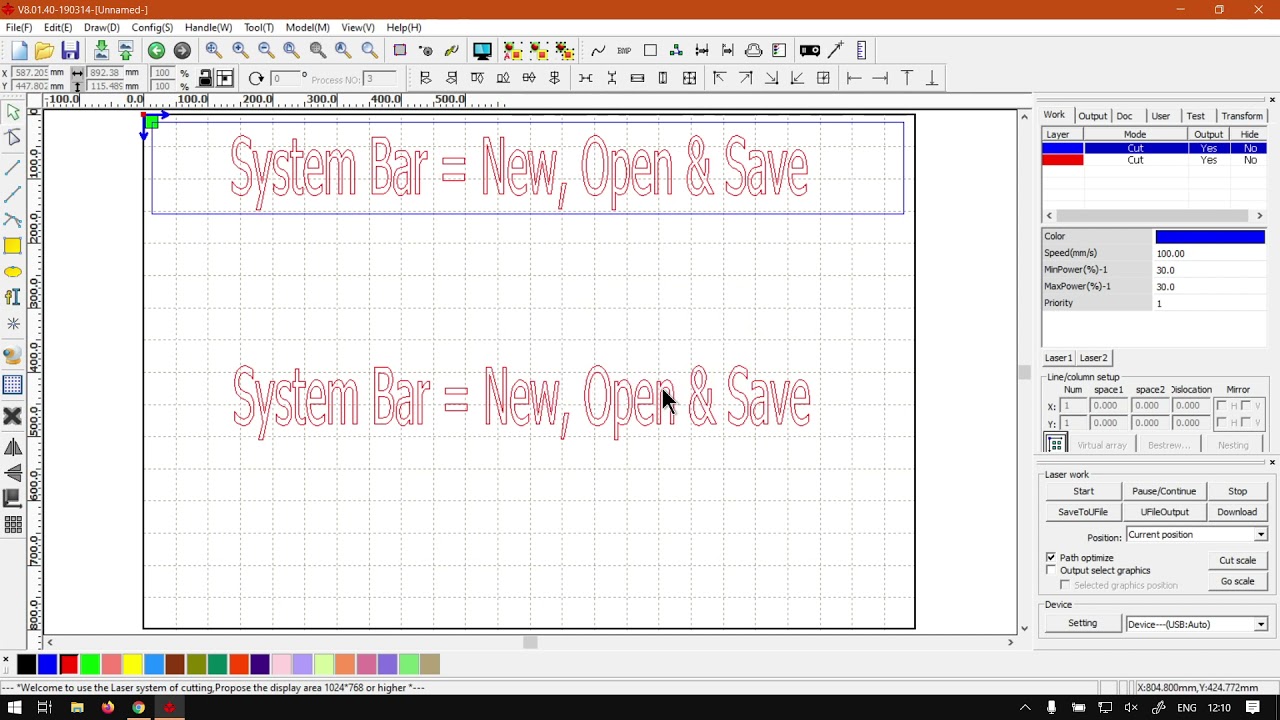Pick the yellow swatch in color palette

(132, 664)
